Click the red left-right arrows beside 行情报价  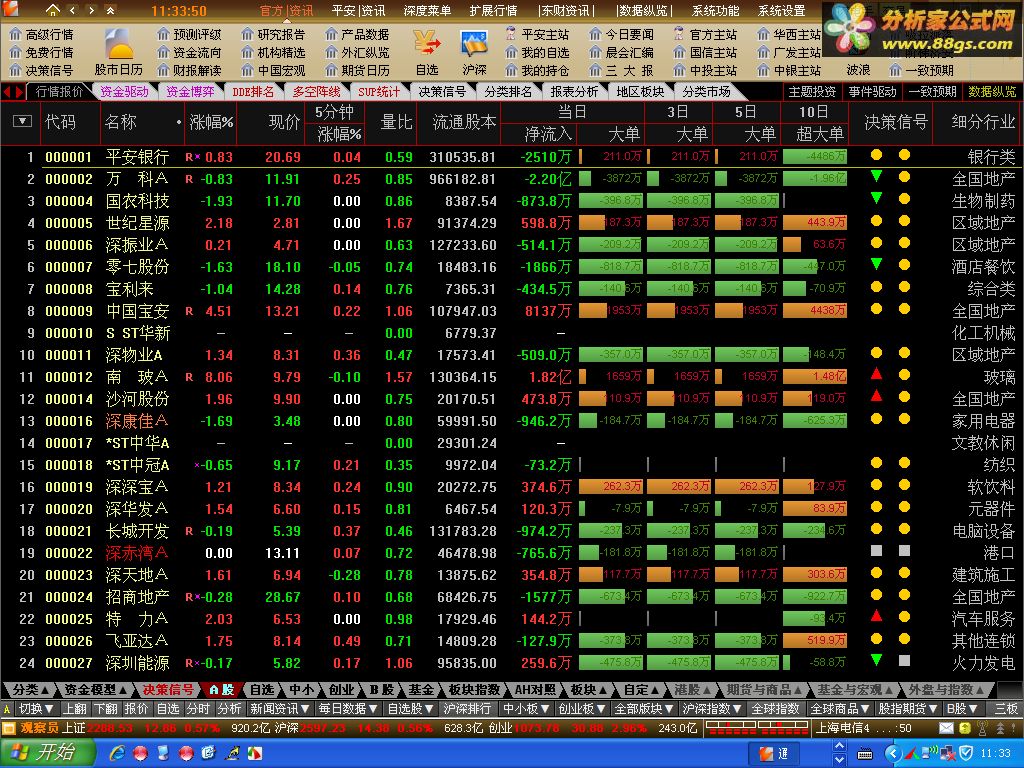click(x=13, y=92)
